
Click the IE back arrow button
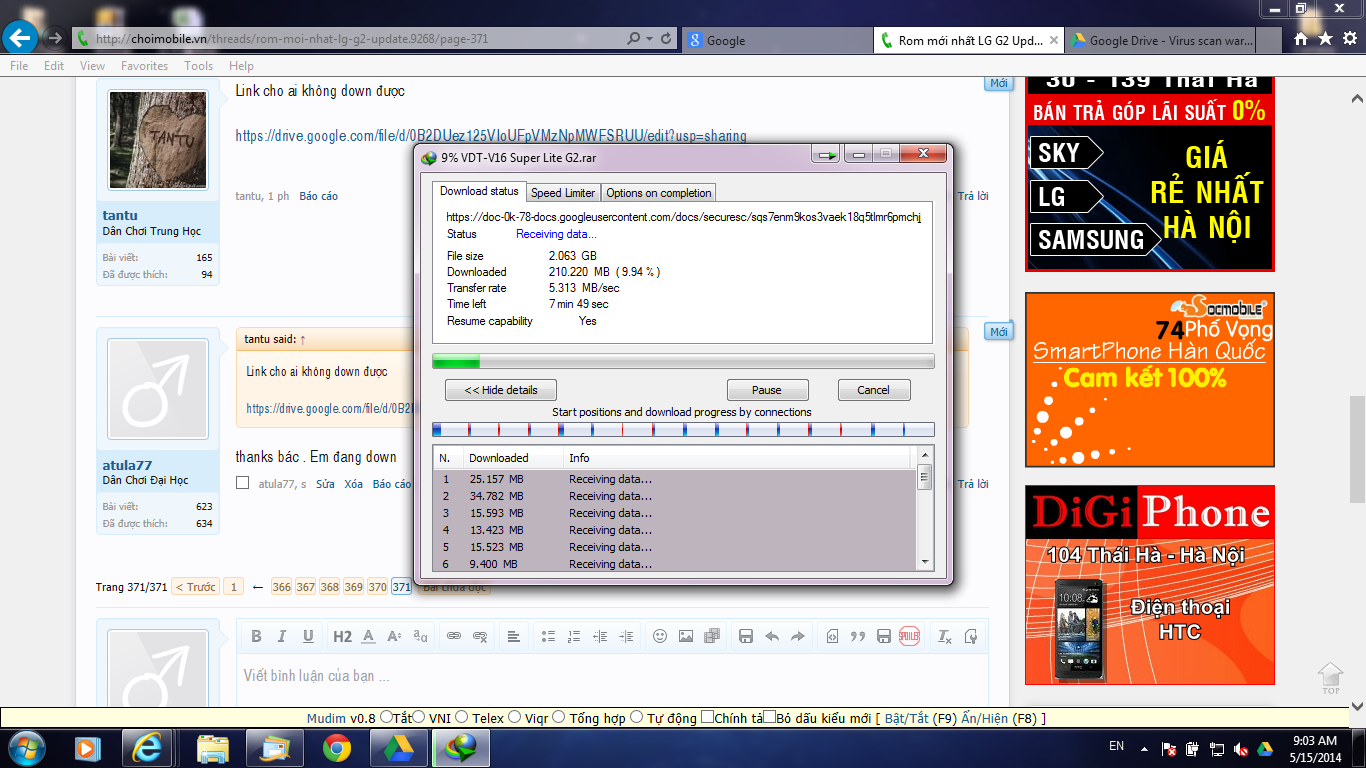21,39
